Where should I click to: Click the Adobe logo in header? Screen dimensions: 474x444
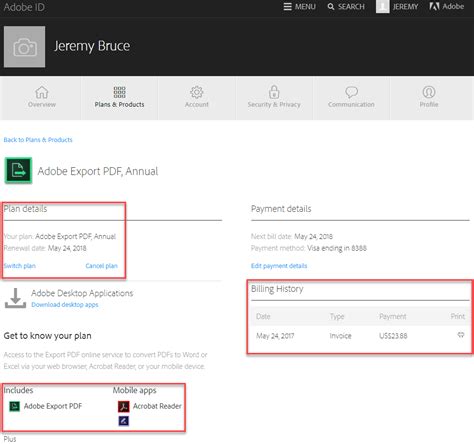pos(434,6)
